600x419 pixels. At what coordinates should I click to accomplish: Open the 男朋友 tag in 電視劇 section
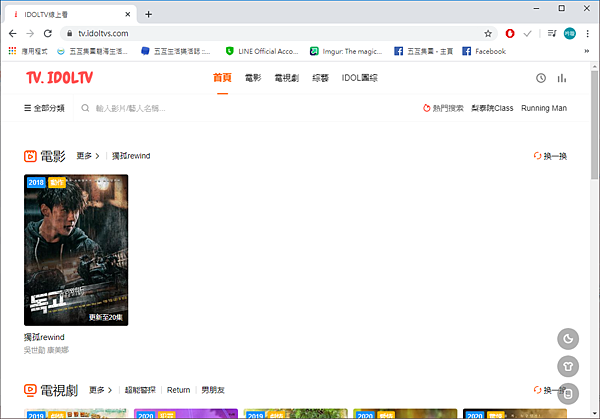(213, 390)
